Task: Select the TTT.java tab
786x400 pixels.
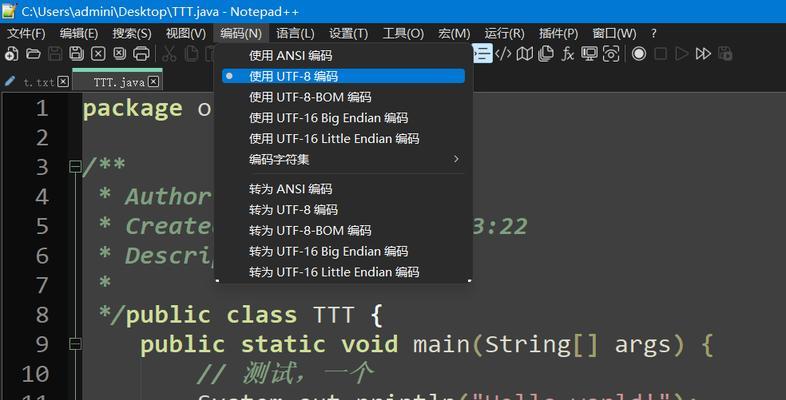Action: (119, 82)
